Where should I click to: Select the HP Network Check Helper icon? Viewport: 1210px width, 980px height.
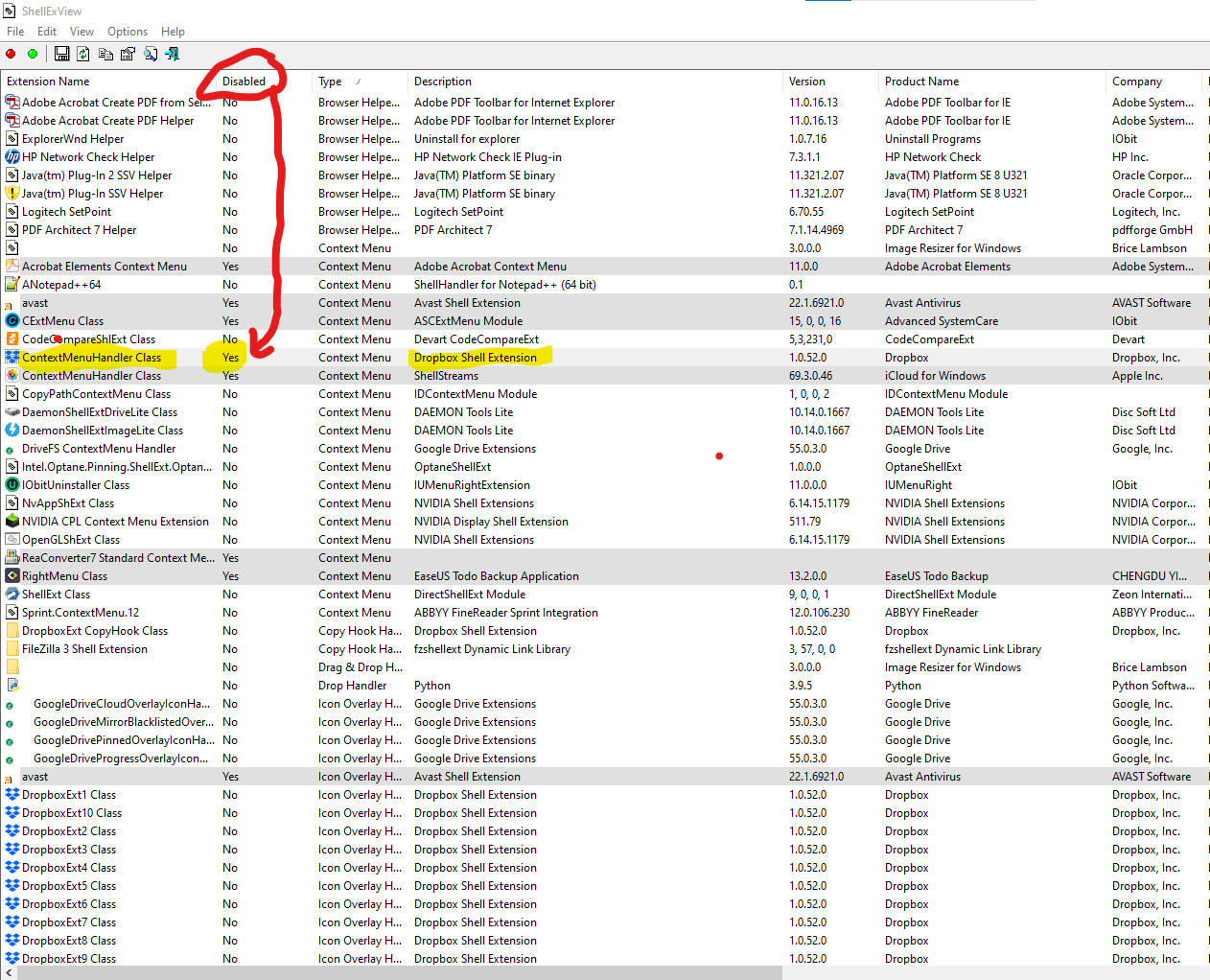point(12,157)
